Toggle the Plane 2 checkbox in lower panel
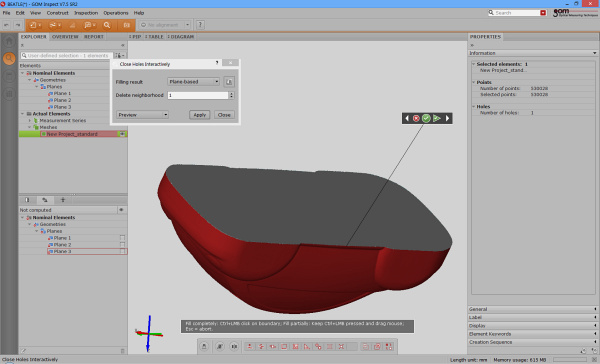Screen dimensions: 600x364 (x=122, y=245)
